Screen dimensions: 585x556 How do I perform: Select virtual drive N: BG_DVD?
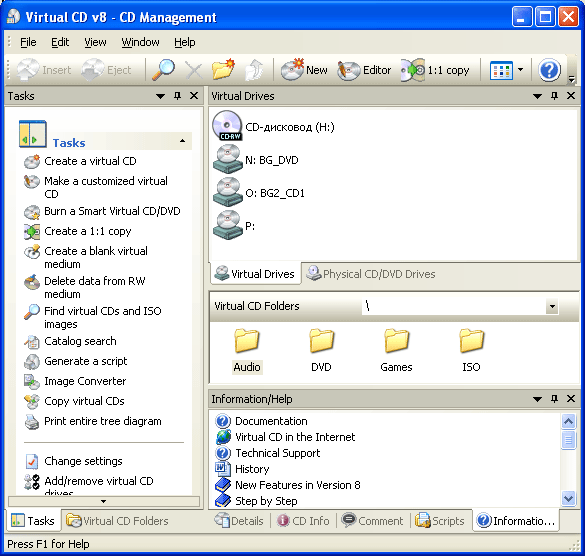[256, 160]
